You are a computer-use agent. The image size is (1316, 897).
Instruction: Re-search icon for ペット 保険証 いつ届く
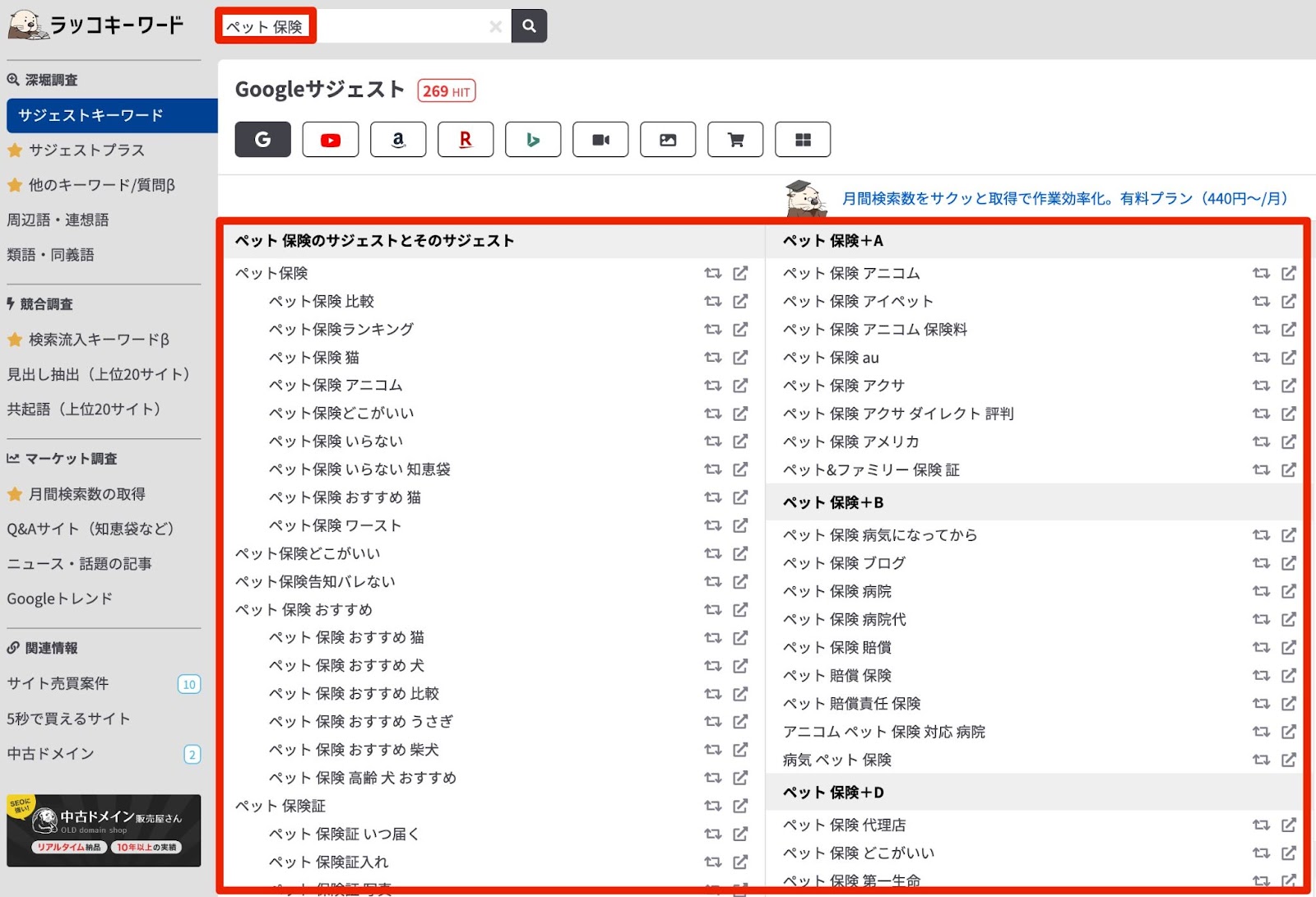pyautogui.click(x=712, y=834)
